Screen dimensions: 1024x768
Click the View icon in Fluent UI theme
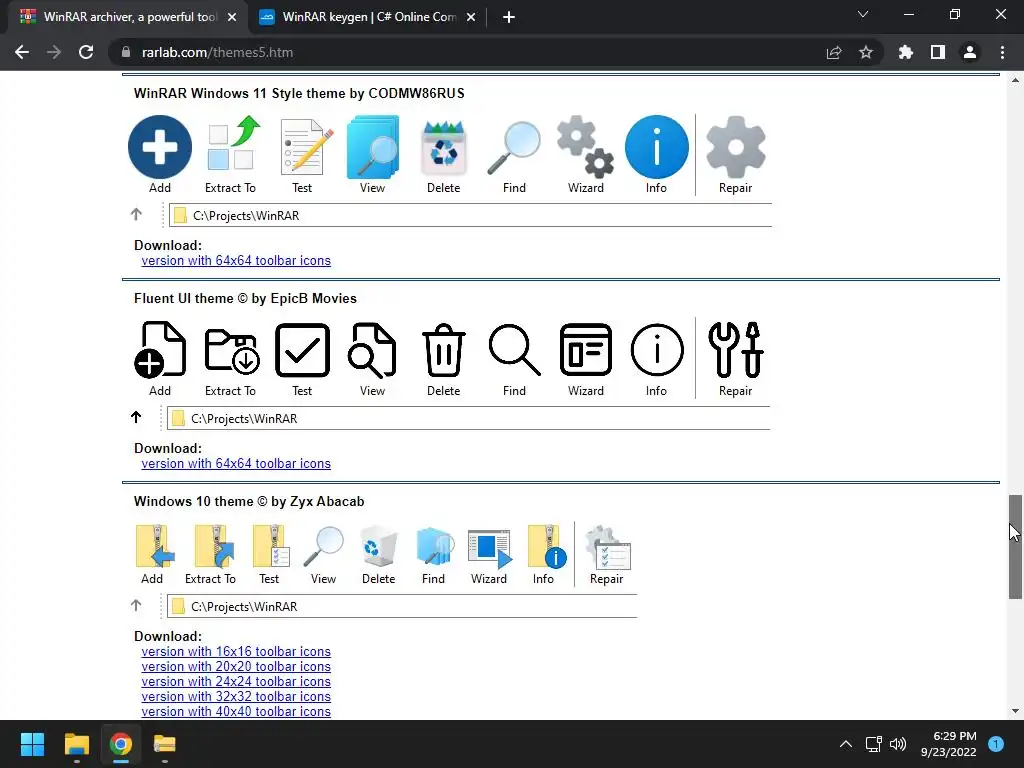pos(372,350)
